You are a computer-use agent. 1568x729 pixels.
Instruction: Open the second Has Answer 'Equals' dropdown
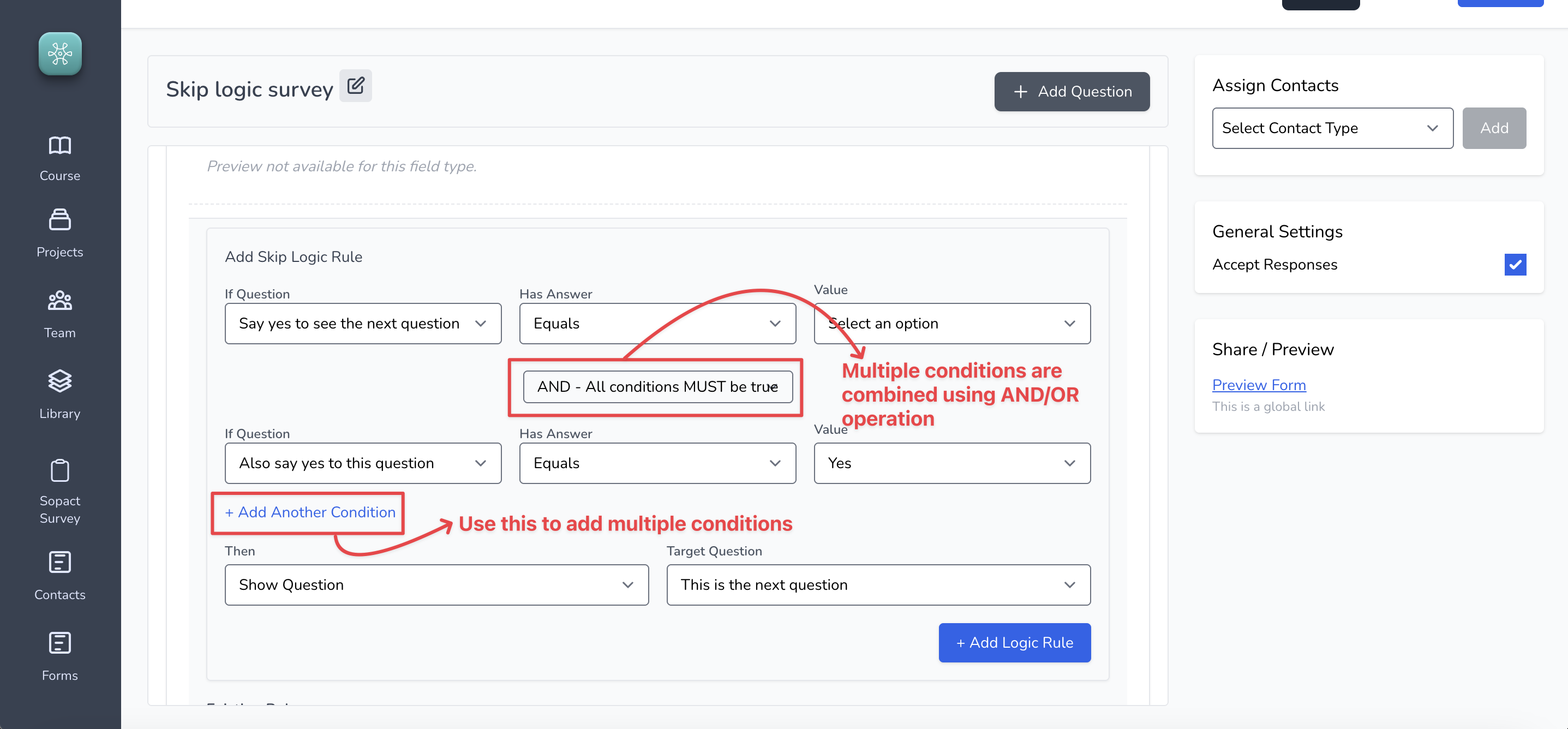(x=657, y=463)
